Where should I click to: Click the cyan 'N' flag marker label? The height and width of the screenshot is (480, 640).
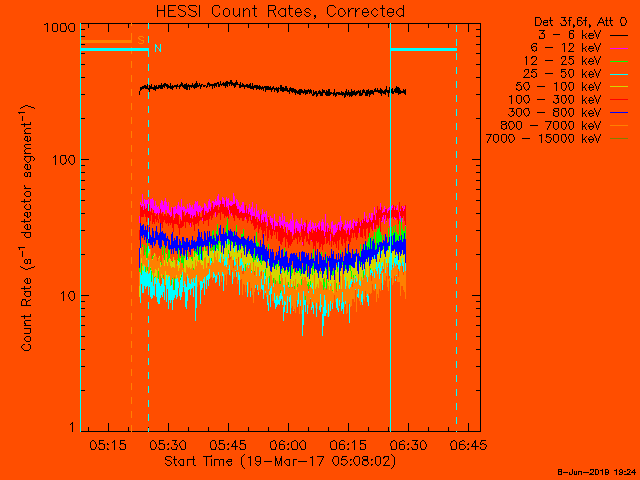(x=158, y=48)
